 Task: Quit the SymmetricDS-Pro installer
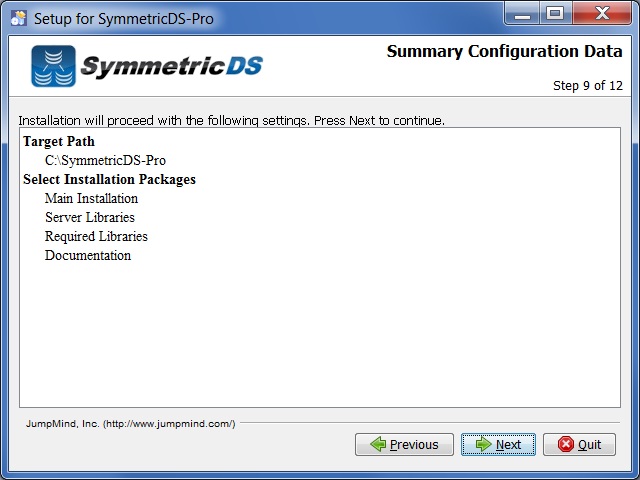pyautogui.click(x=579, y=444)
